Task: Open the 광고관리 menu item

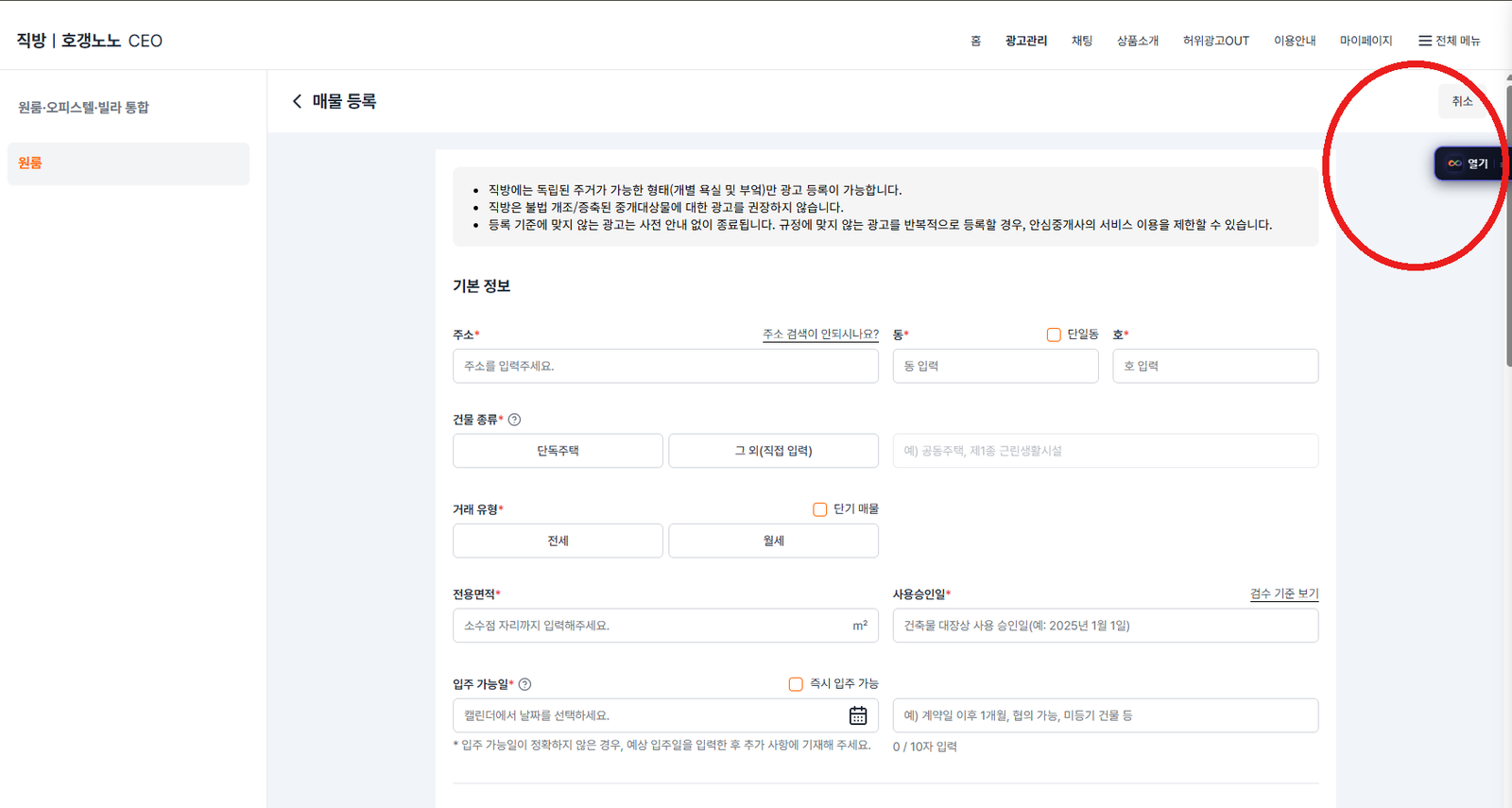Action: coord(1025,41)
